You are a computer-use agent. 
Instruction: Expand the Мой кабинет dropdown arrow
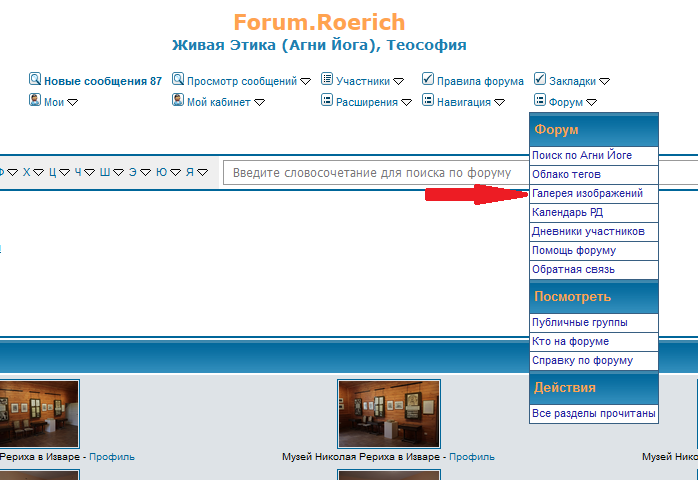(x=259, y=102)
